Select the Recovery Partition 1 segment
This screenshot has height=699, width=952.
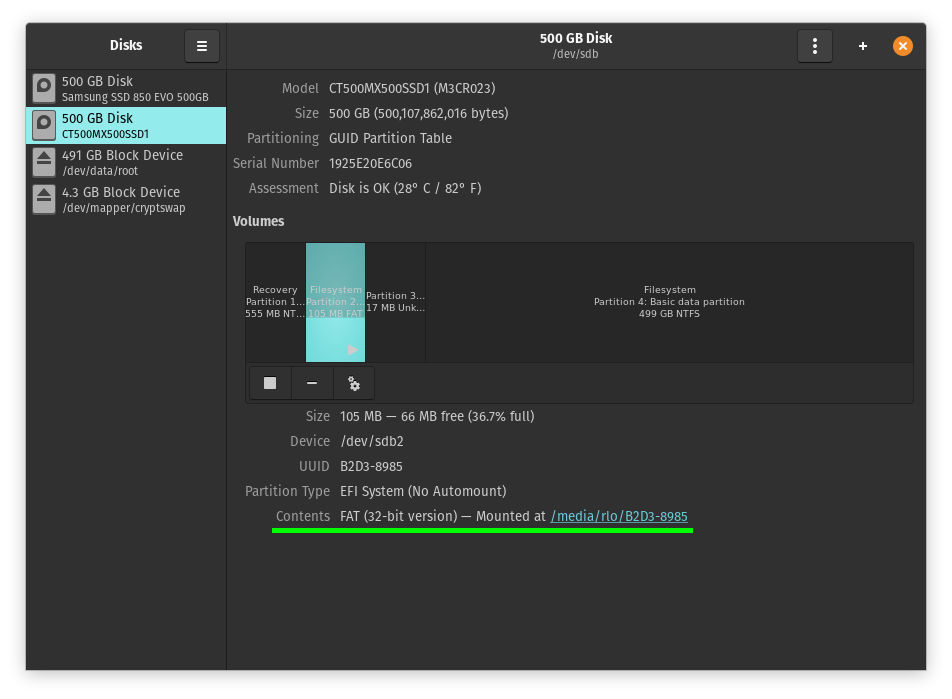click(x=276, y=301)
